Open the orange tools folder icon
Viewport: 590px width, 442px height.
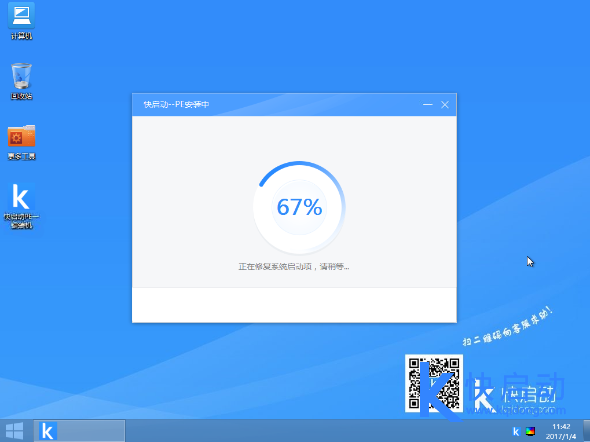(21, 142)
